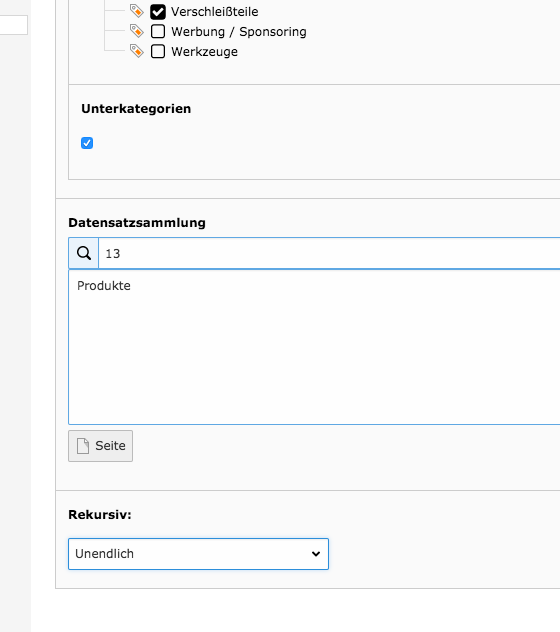Click the tag icon beside Verschleißteile
Viewport: 560px width, 632px height.
pos(137,11)
